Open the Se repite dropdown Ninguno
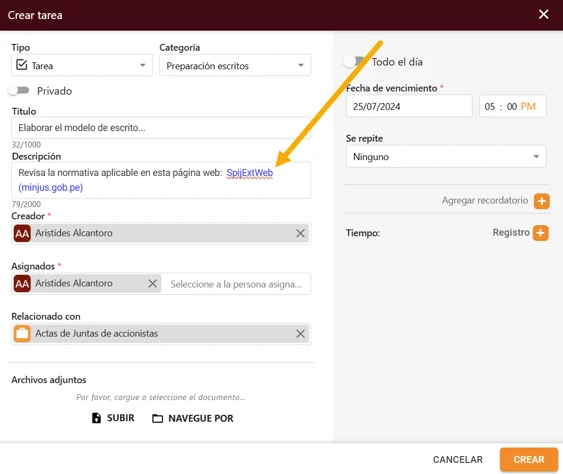Image resolution: width=563 pixels, height=474 pixels. point(446,157)
